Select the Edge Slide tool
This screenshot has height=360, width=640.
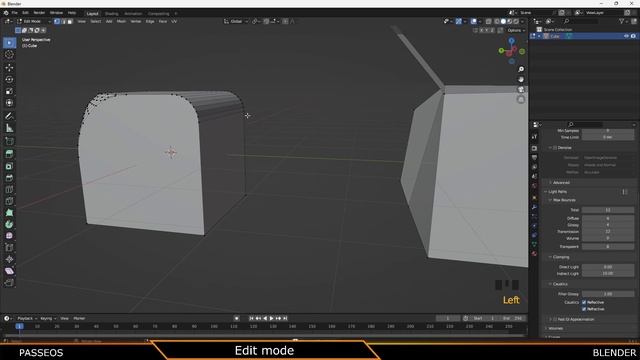pos(9,247)
